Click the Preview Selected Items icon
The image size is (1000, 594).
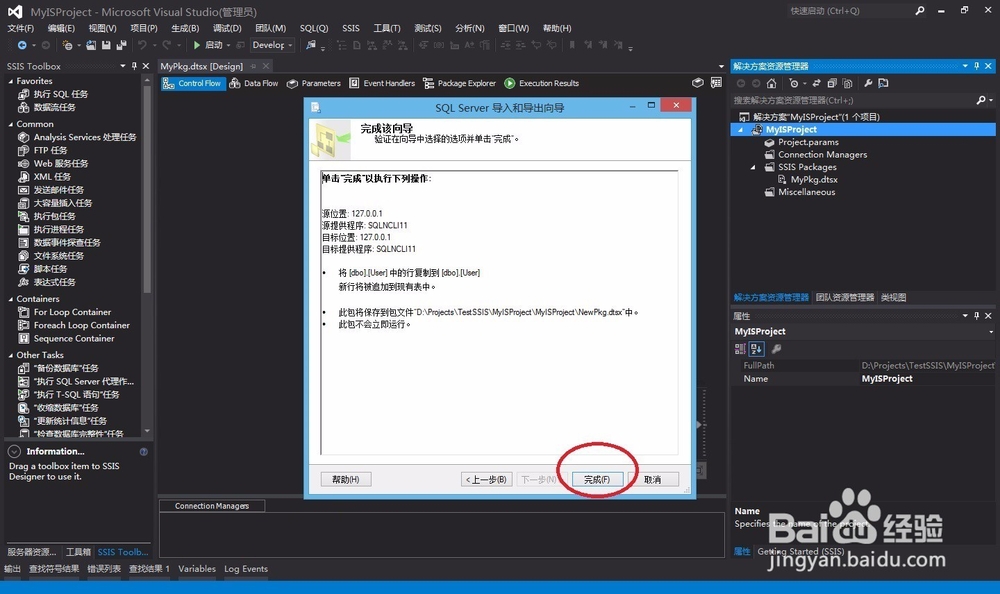click(x=883, y=83)
